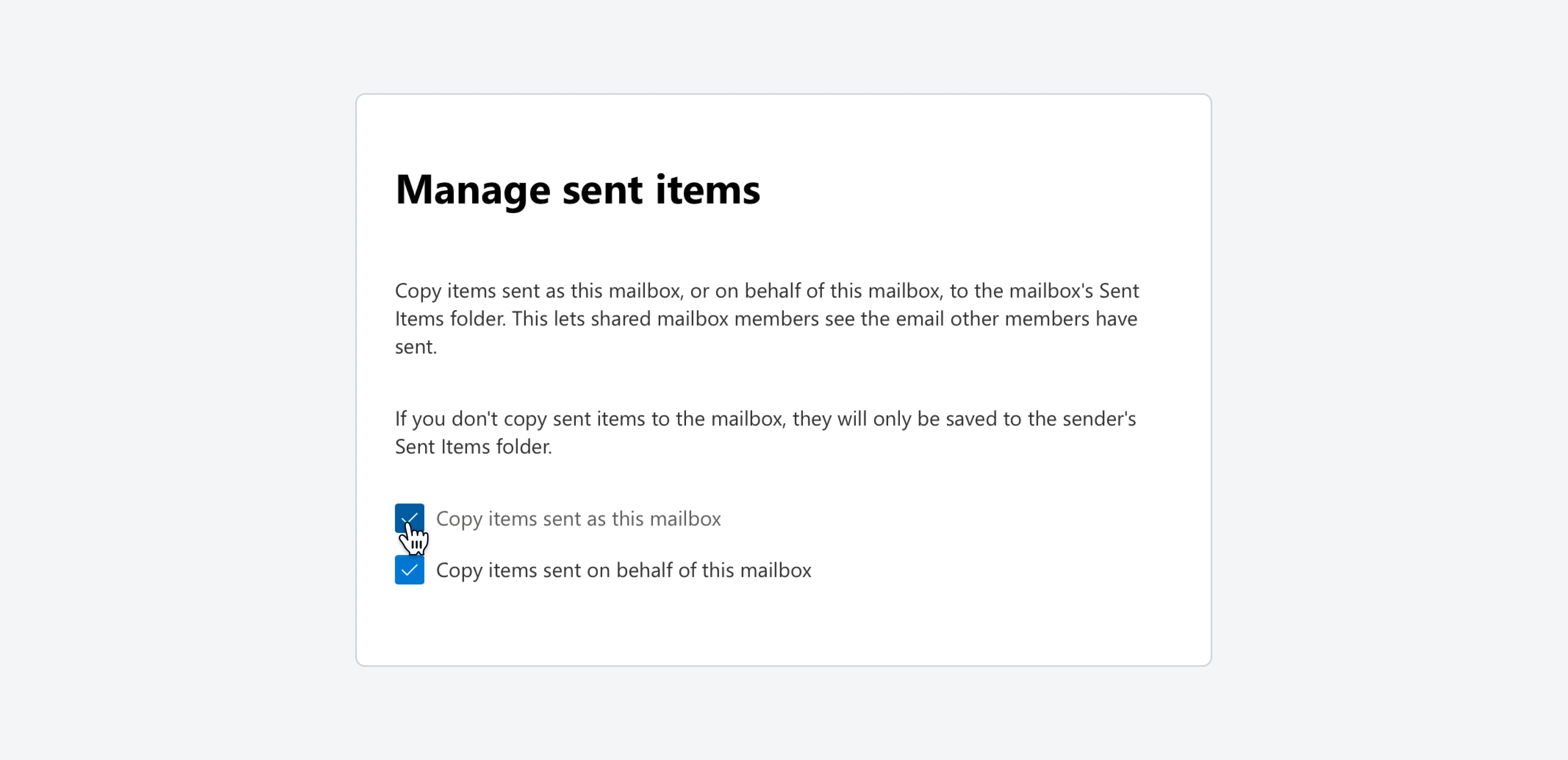Click "Copy items sent on behalf of this mailbox" label
Image resolution: width=1568 pixels, height=760 pixels.
pos(623,570)
